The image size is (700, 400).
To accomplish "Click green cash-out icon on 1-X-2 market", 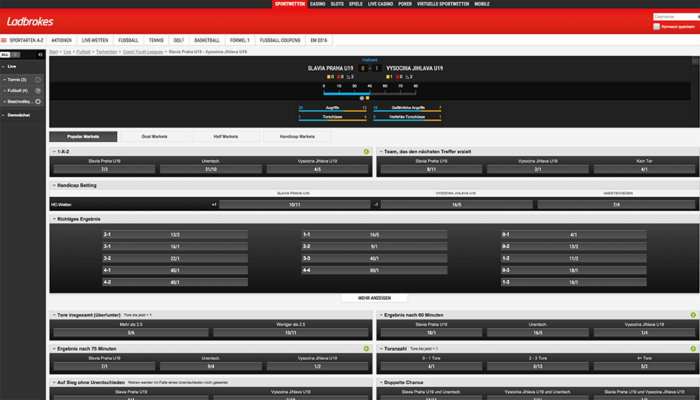I will (367, 152).
